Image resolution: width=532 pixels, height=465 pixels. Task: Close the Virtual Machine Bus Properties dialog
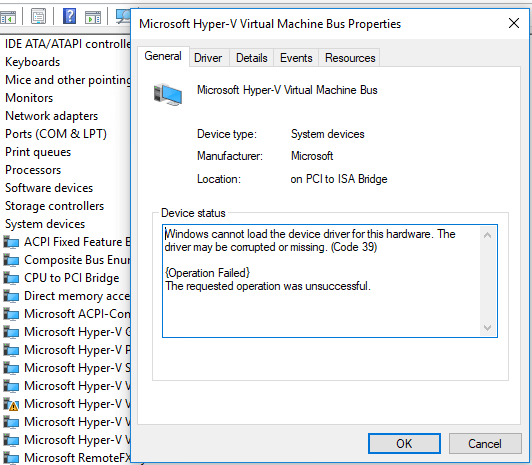514,23
